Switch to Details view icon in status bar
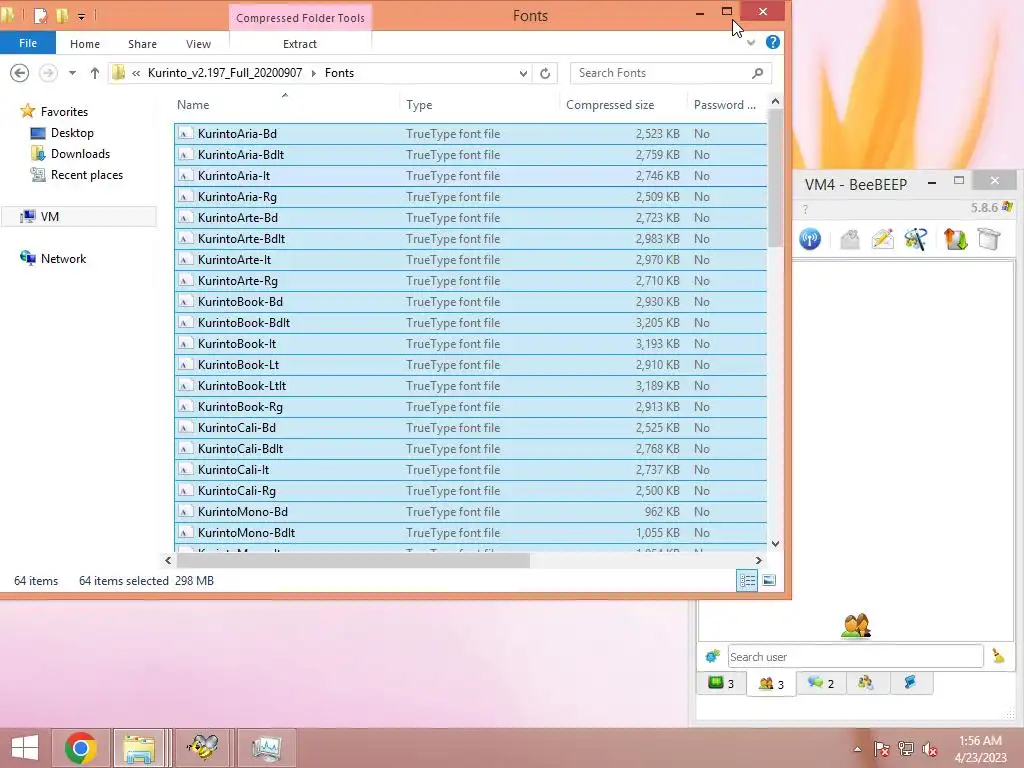 tap(747, 580)
